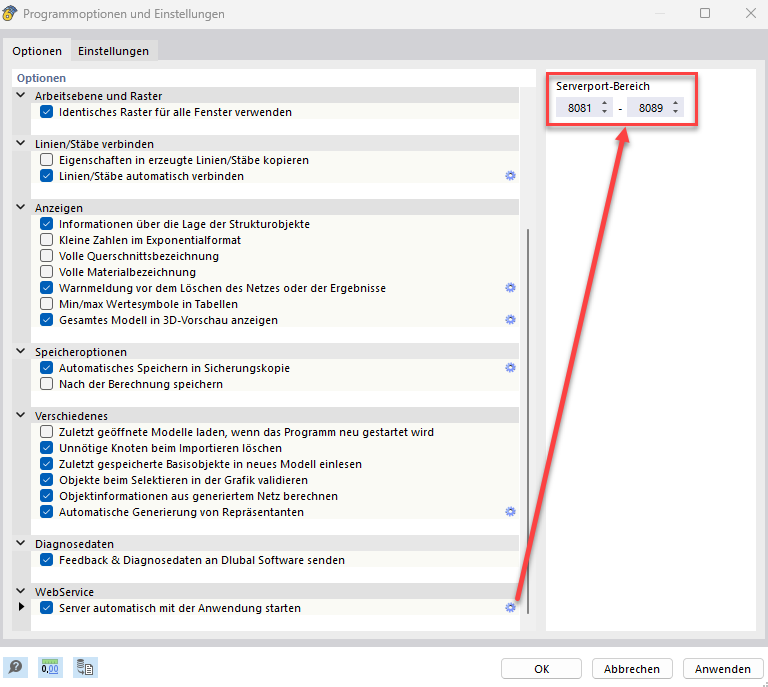Viewport: 768px width, 687px height.
Task: Collapse the Linien/Stäbe verbinden section
Action: 21,143
